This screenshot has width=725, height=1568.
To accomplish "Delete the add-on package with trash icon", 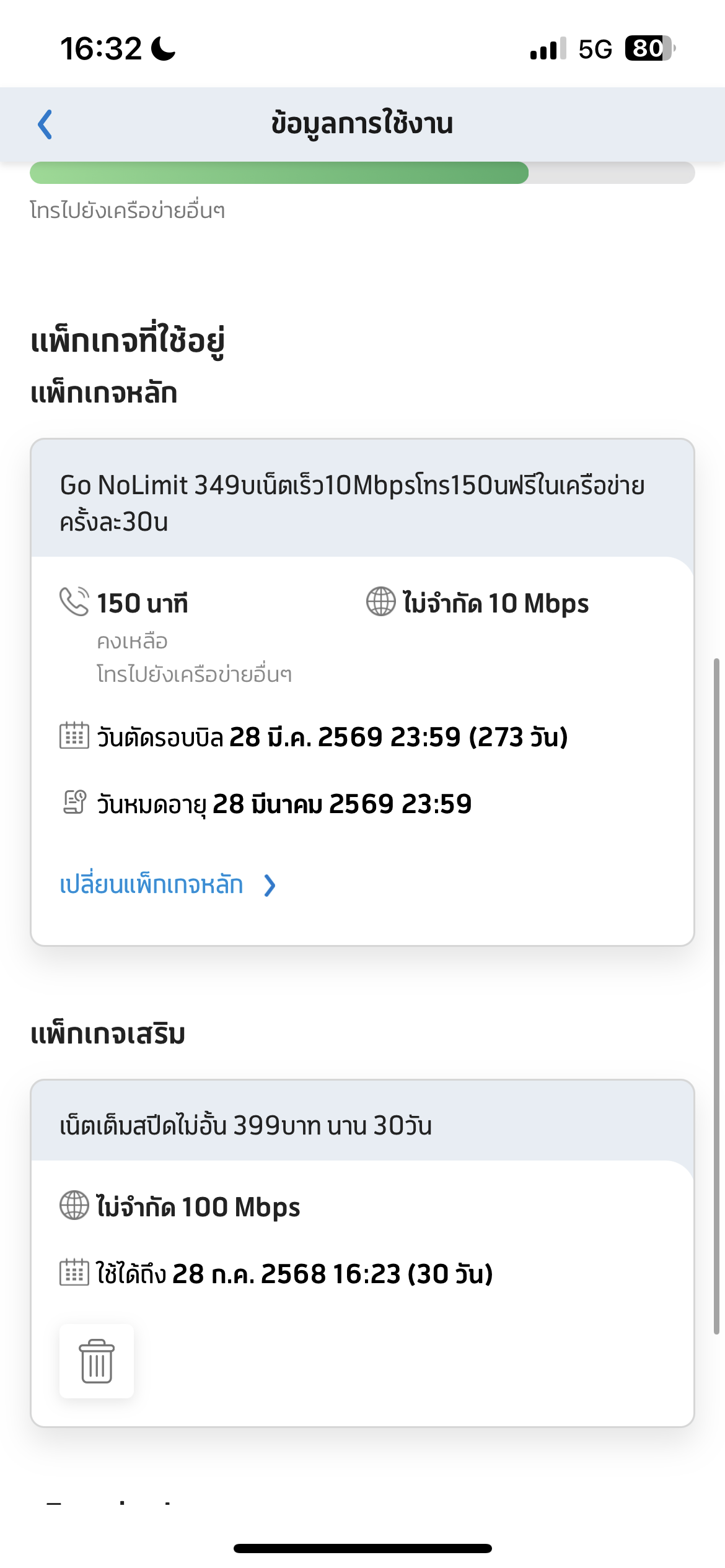I will click(97, 1361).
